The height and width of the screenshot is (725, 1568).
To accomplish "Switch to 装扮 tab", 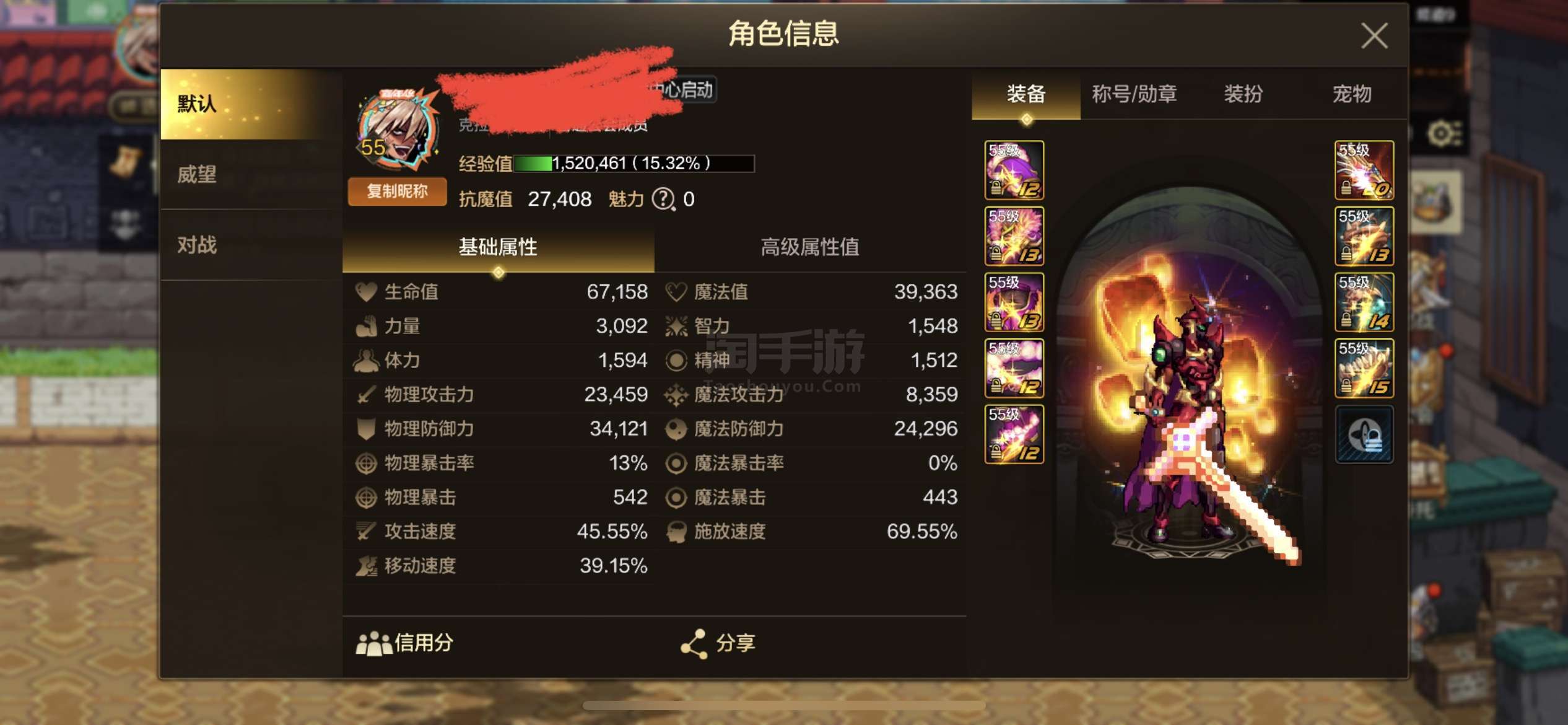I will click(1244, 94).
